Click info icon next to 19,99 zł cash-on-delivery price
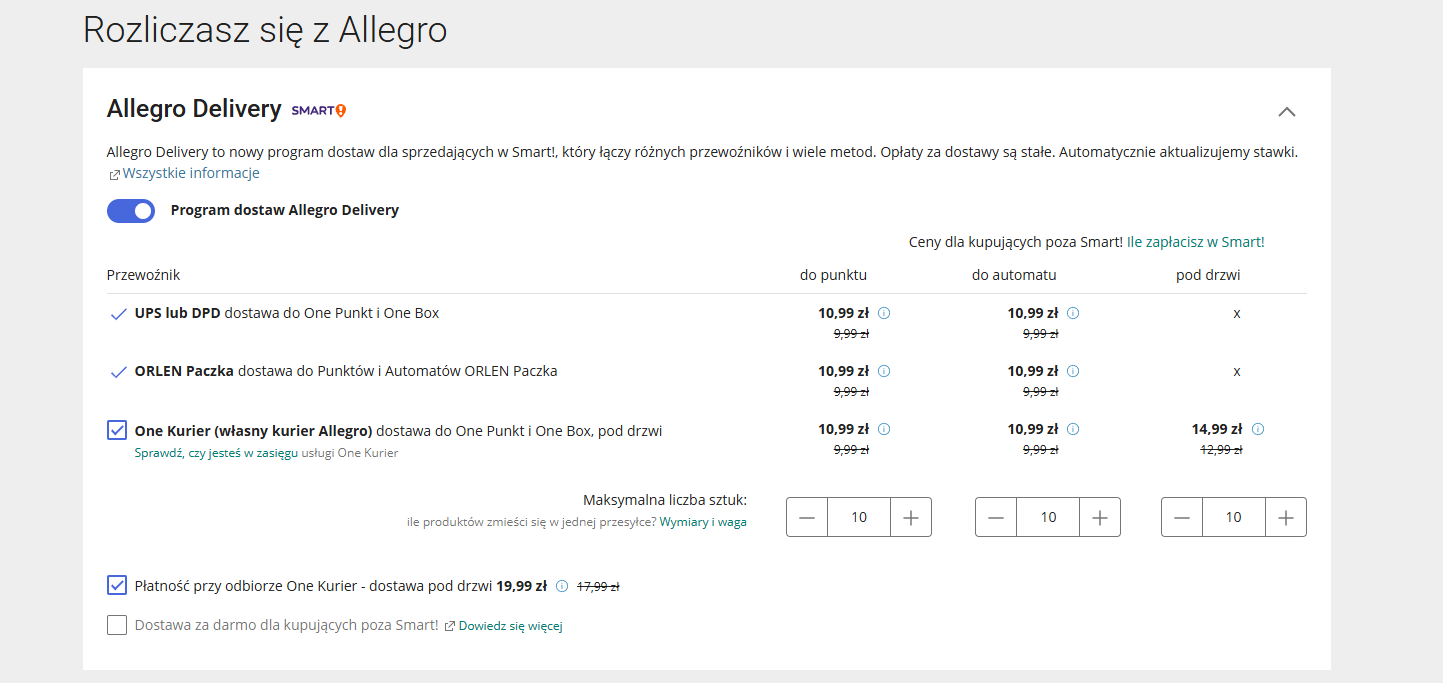The width and height of the screenshot is (1443, 683). coord(562,586)
